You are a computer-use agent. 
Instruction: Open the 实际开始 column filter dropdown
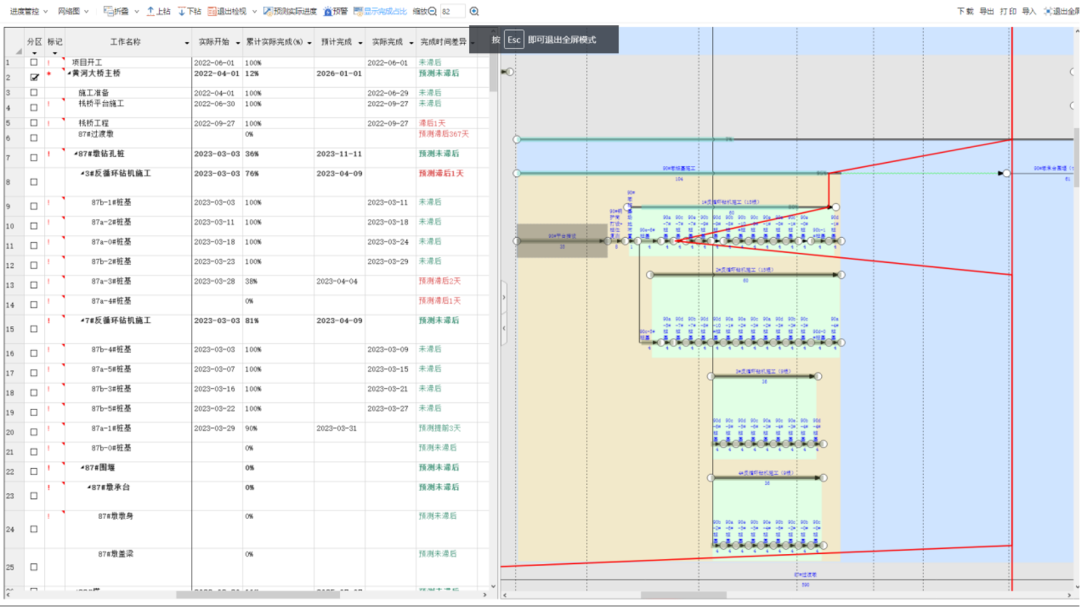(x=238, y=44)
